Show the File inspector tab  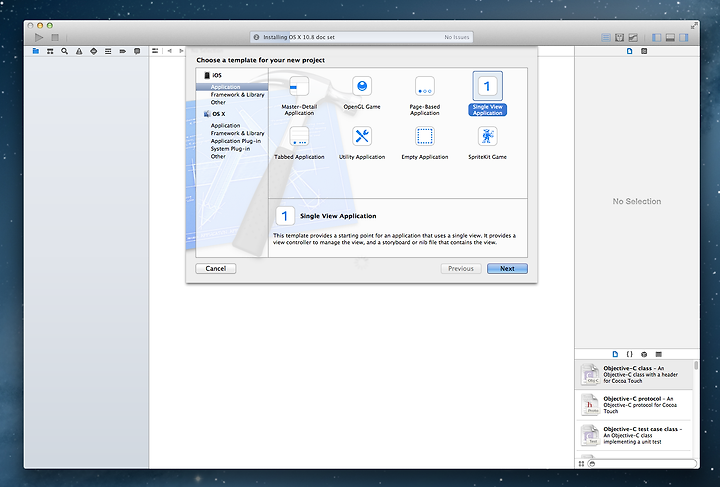(x=630, y=51)
